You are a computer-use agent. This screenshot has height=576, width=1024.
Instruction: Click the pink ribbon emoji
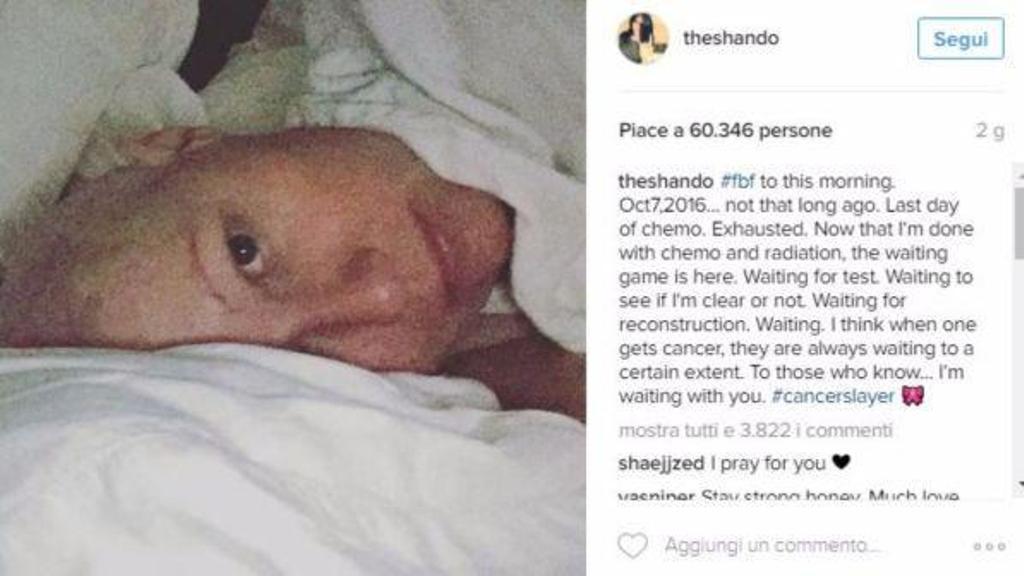point(913,396)
